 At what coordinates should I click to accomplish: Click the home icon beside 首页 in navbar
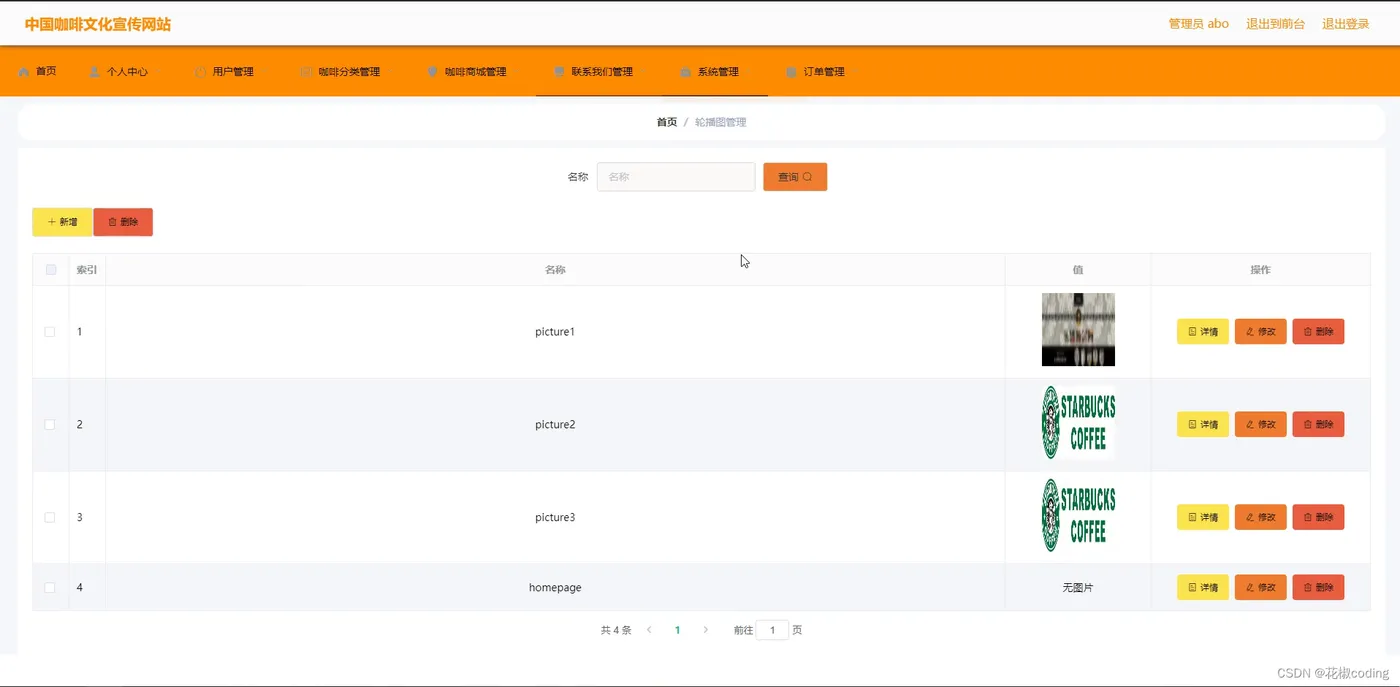(24, 72)
